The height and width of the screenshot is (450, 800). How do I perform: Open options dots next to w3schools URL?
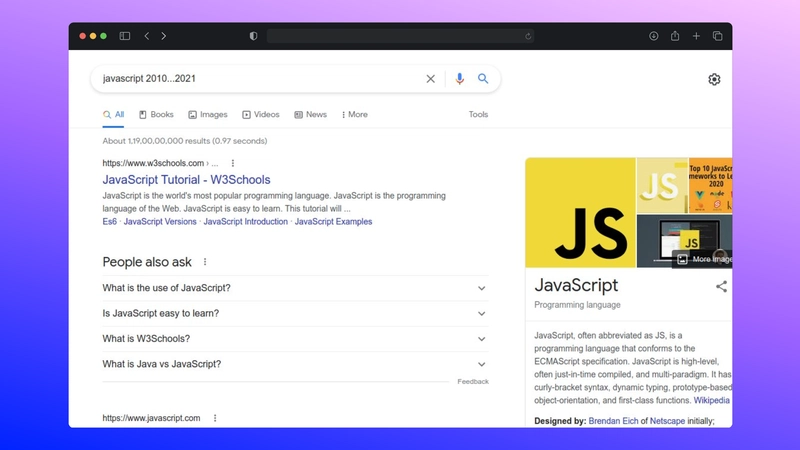pos(233,163)
